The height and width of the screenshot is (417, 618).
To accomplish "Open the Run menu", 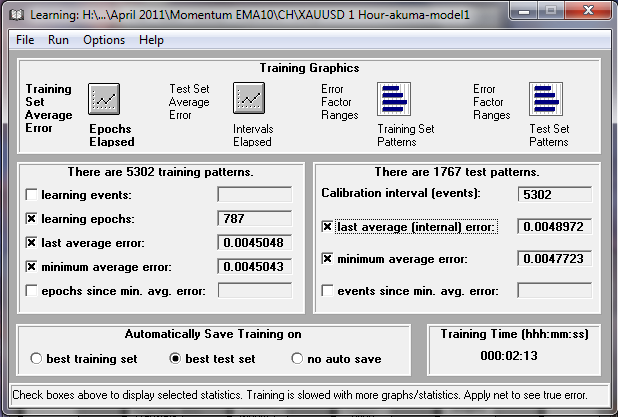I will pos(58,40).
